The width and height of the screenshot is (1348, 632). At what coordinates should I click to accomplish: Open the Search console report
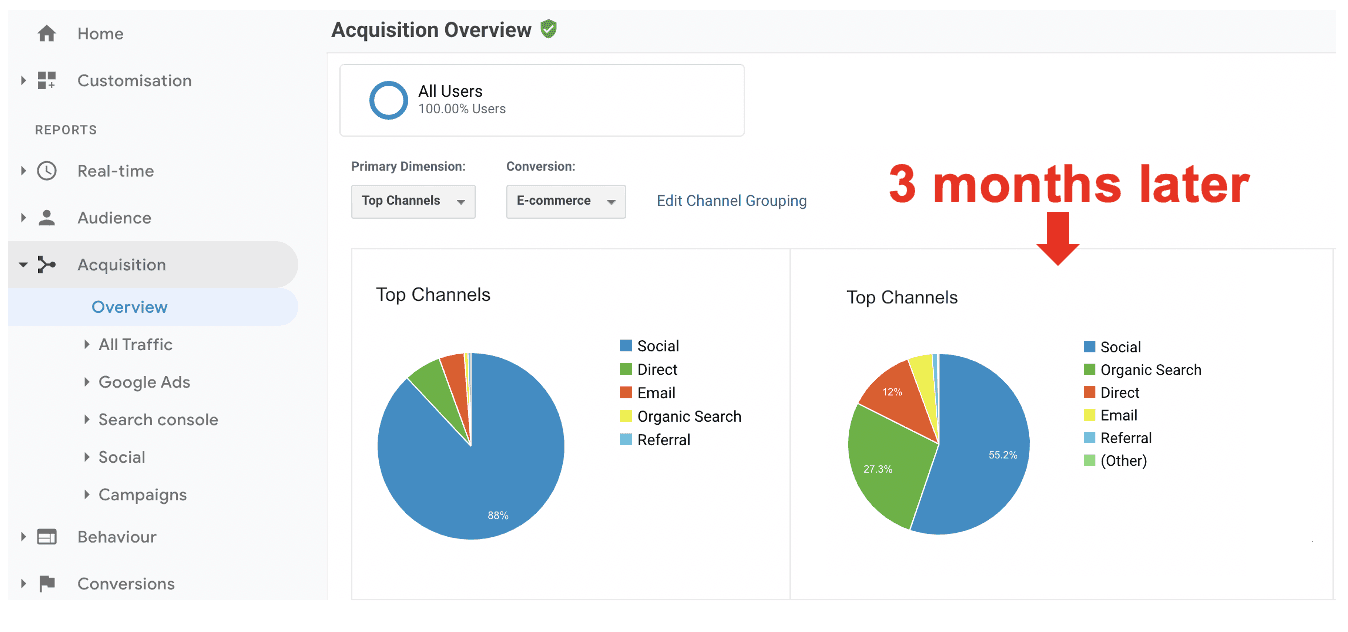click(x=158, y=419)
